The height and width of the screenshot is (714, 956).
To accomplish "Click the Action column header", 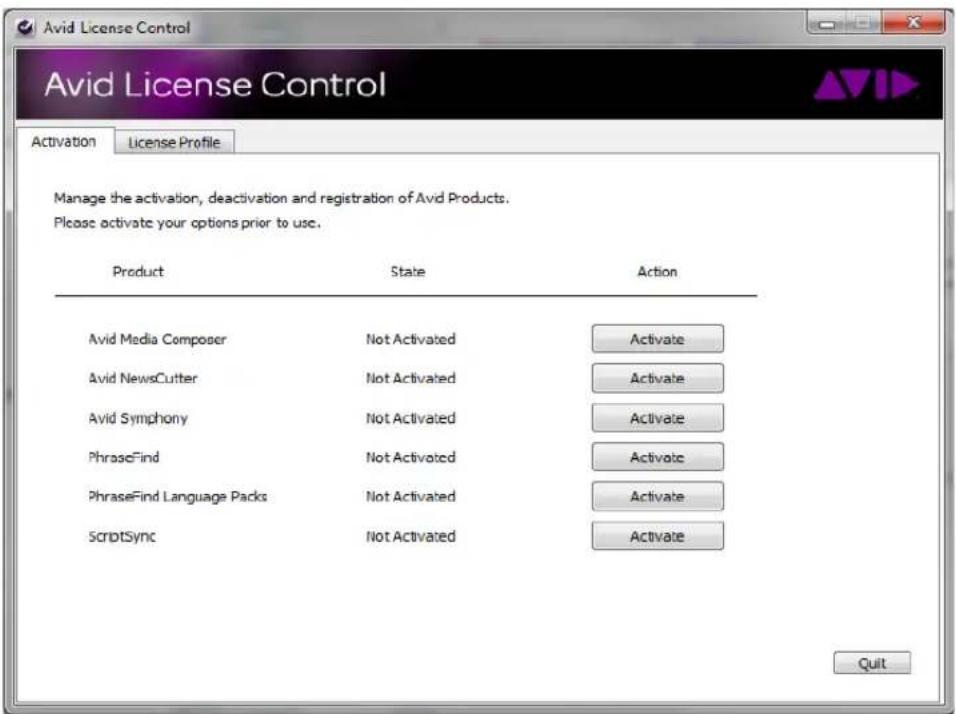I will point(657,271).
